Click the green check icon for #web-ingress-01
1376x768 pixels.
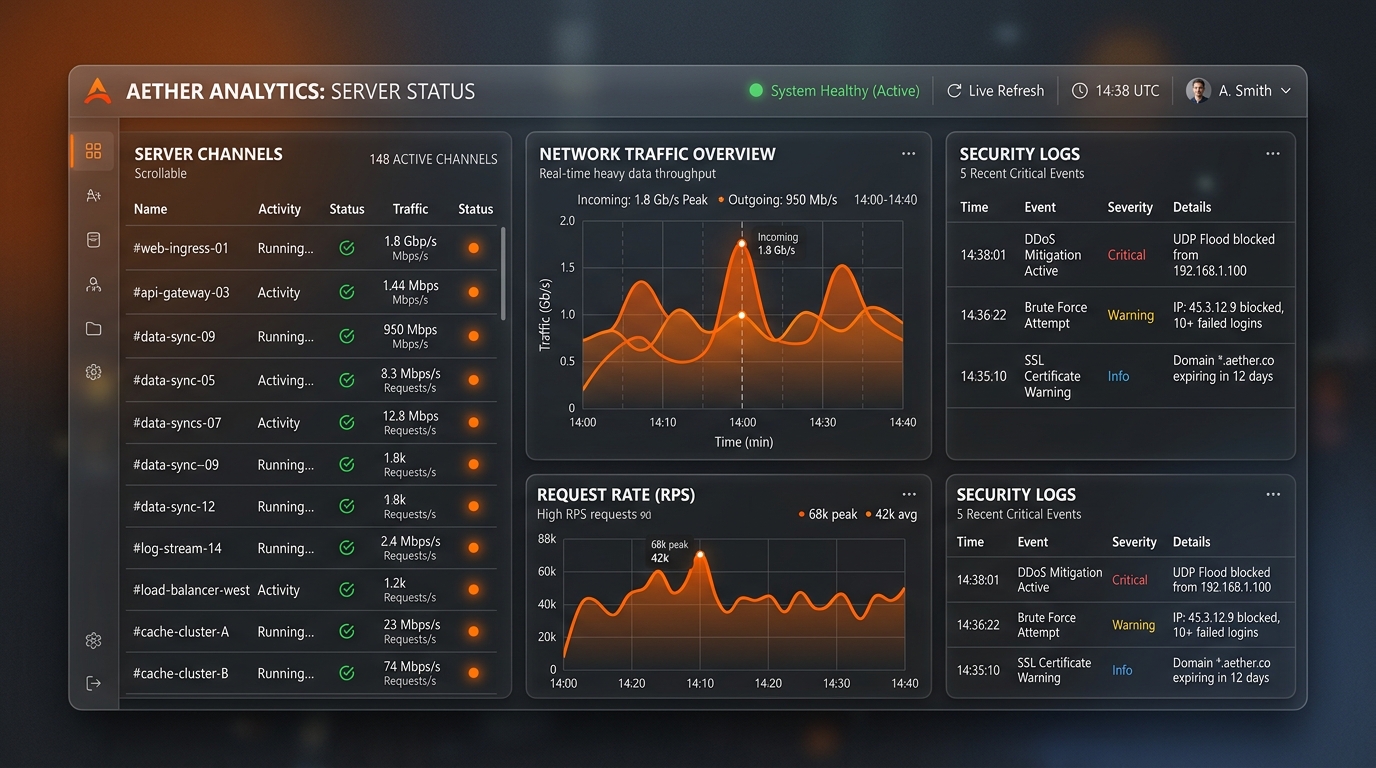click(x=347, y=248)
